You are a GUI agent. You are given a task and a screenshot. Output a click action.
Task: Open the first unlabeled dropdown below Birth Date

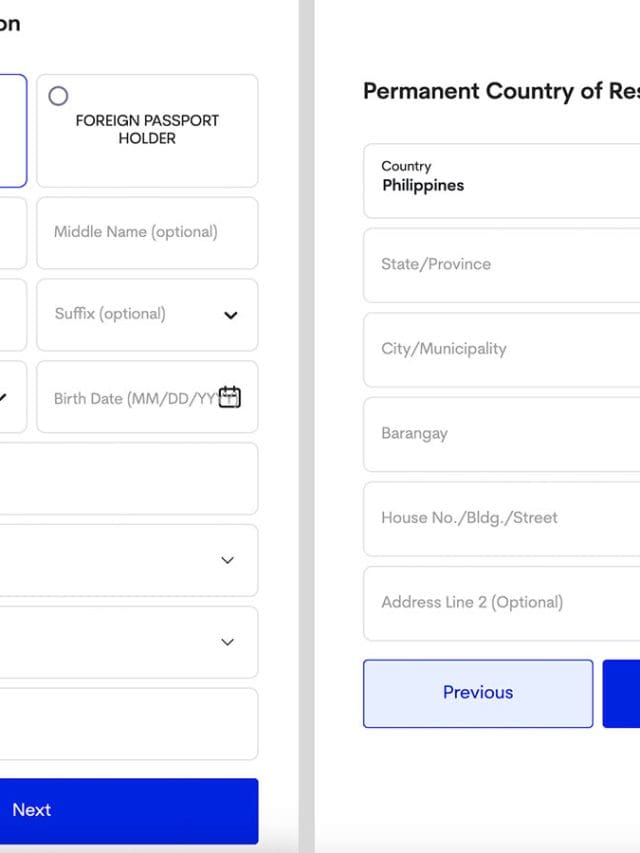coord(227,560)
